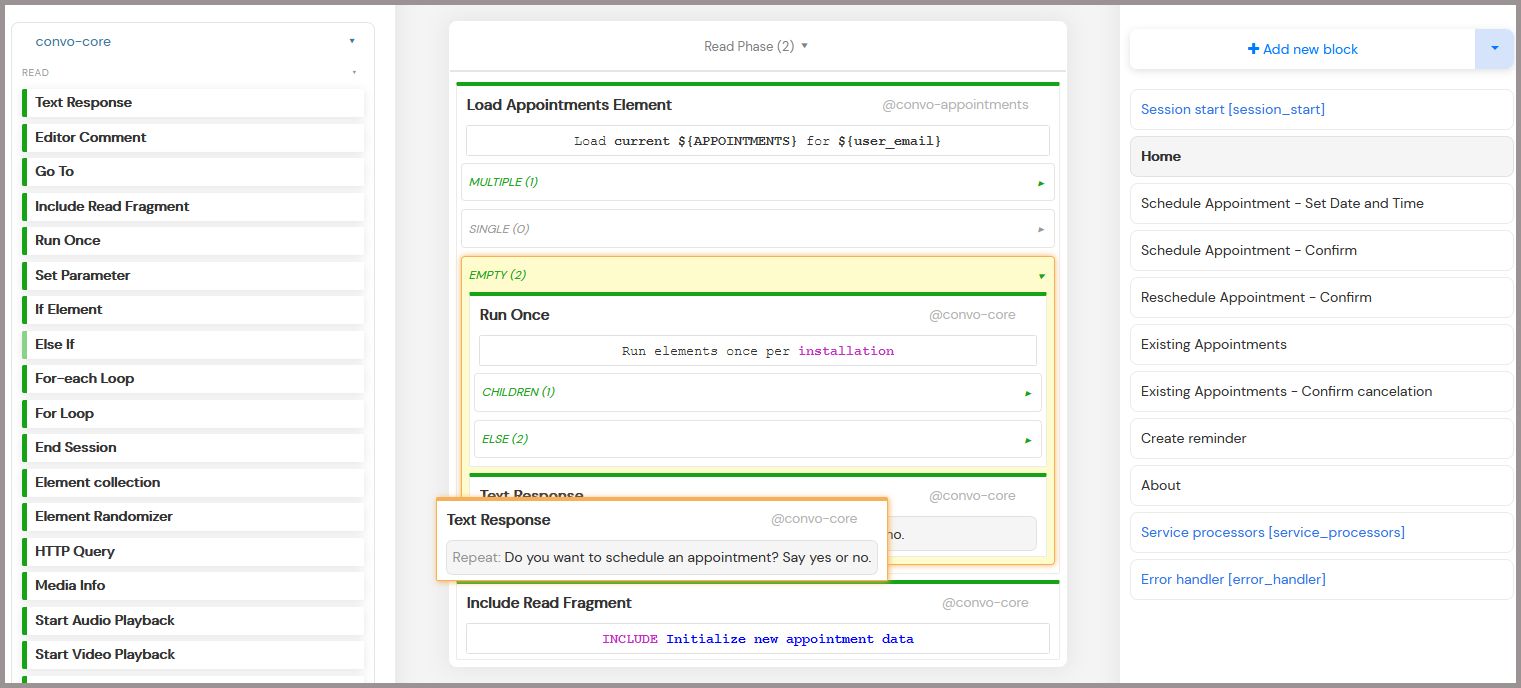The width and height of the screenshot is (1521, 688).
Task: Expand the SINGLE (0) section arrow
Action: click(1041, 230)
